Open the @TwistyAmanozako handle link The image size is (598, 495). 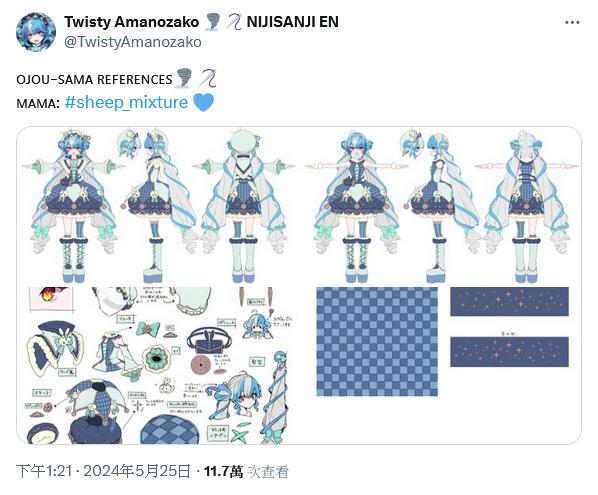[133, 42]
